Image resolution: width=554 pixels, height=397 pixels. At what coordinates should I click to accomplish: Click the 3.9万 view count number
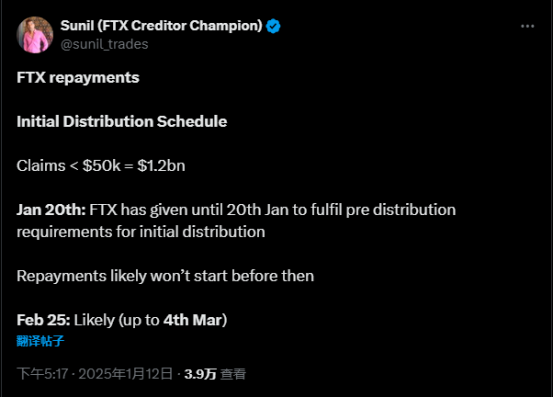click(x=200, y=374)
